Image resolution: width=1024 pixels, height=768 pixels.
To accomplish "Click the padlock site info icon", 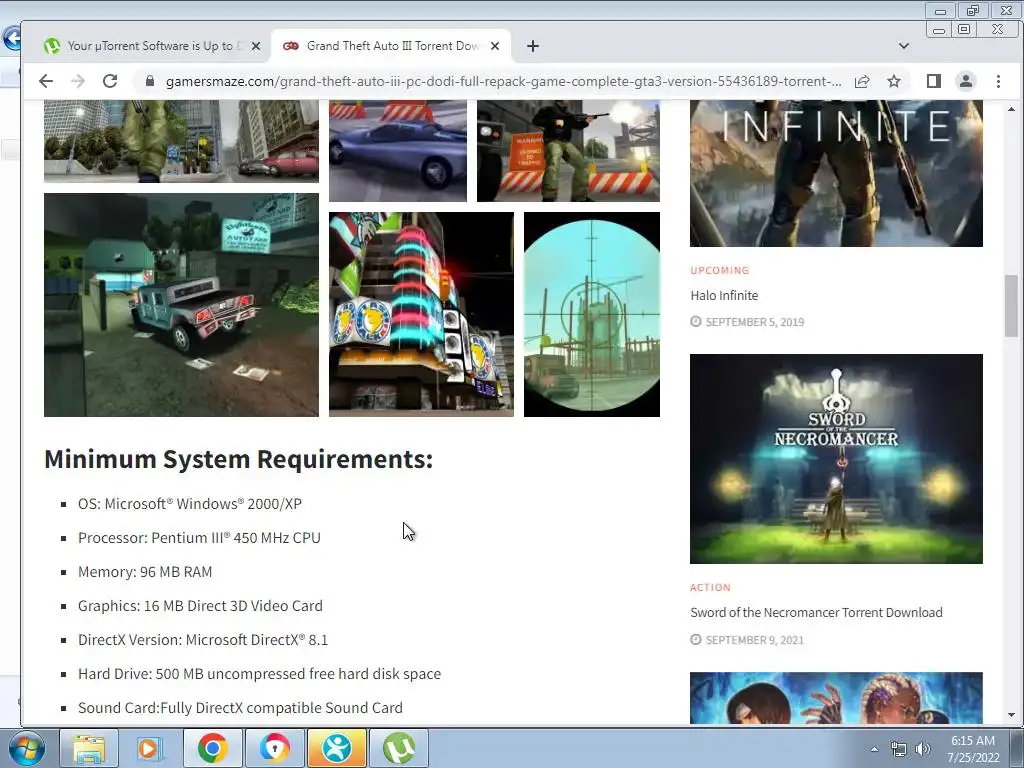I will (150, 81).
